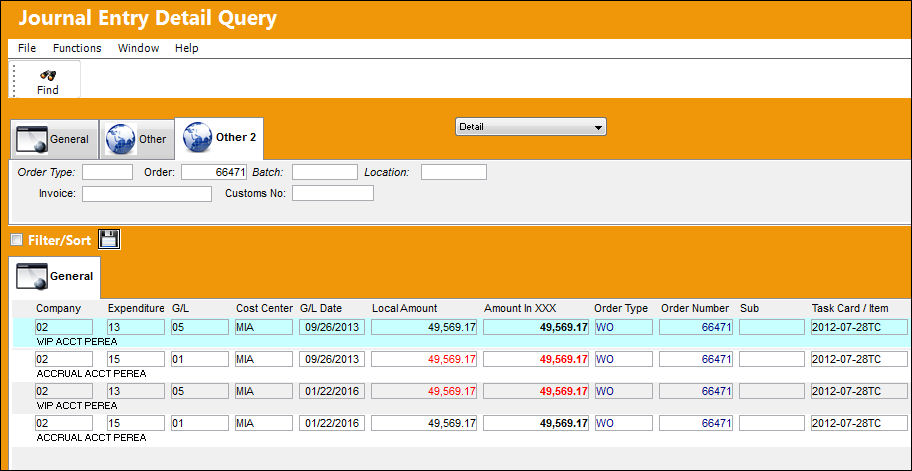Click order number 66471 in first highlighted row
The width and height of the screenshot is (912, 471).
click(x=696, y=327)
